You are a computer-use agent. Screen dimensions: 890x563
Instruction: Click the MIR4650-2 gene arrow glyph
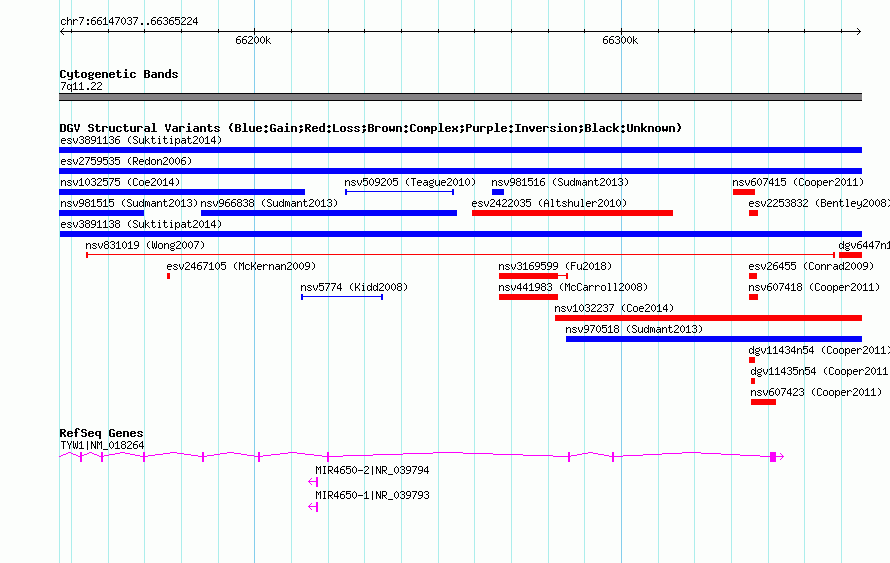pos(313,482)
